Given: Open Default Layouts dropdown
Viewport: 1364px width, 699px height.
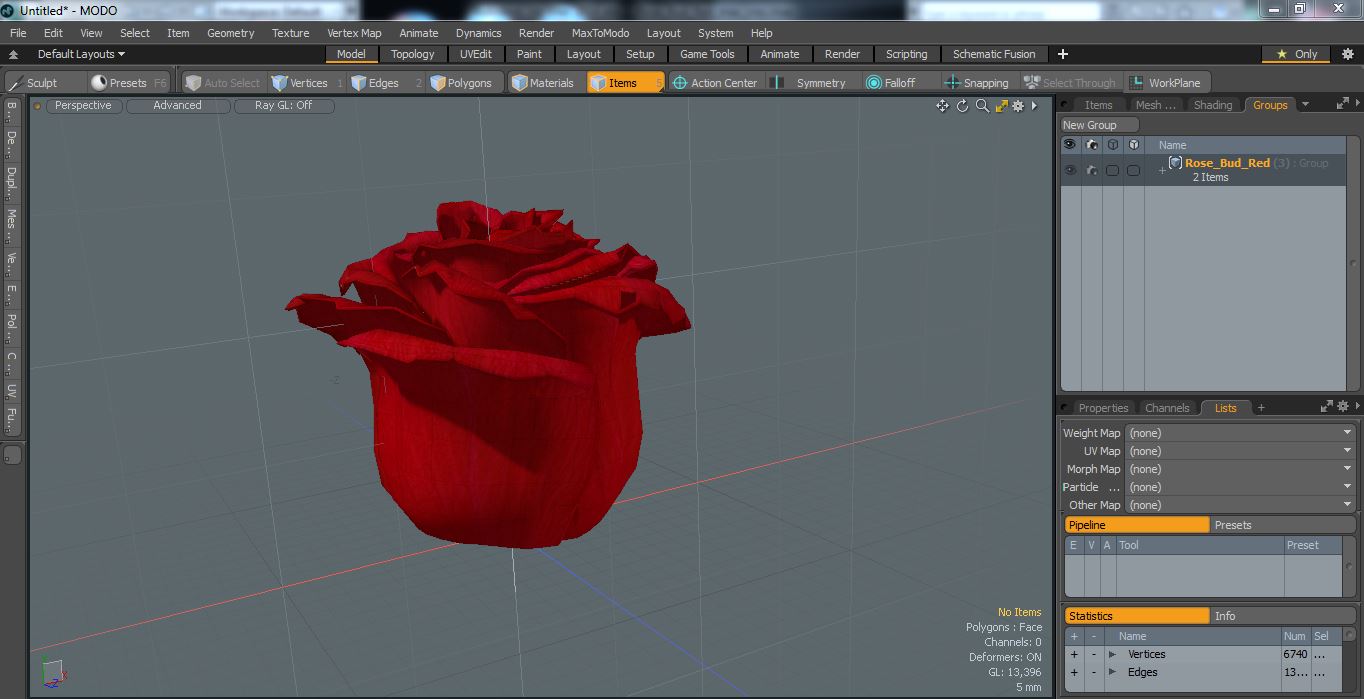Looking at the screenshot, I should click(x=81, y=54).
